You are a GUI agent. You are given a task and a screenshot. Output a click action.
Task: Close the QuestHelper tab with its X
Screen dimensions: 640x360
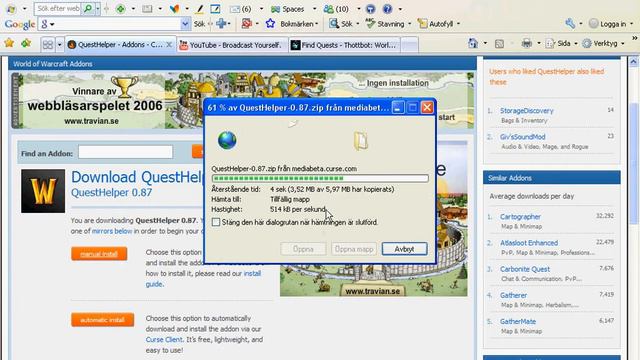[169, 44]
